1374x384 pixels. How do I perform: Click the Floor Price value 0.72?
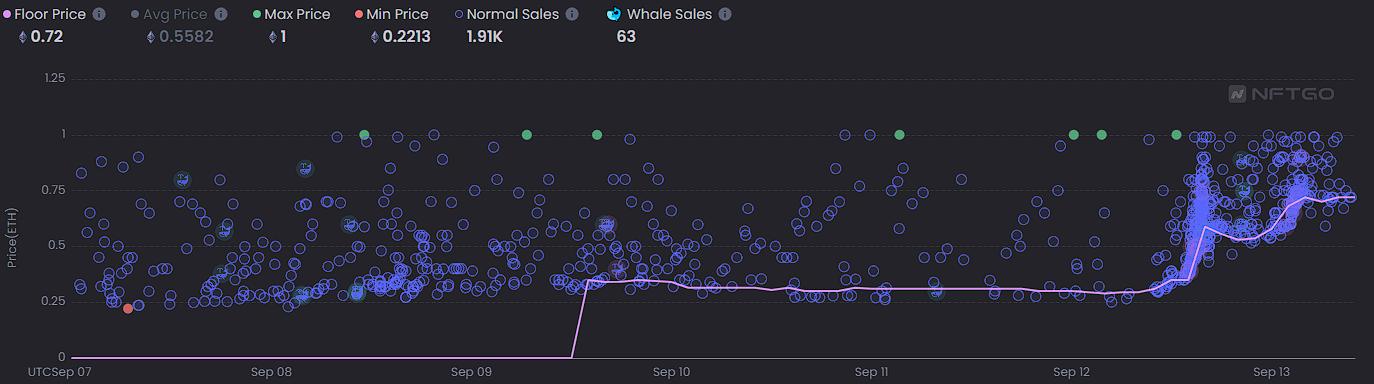click(x=47, y=37)
